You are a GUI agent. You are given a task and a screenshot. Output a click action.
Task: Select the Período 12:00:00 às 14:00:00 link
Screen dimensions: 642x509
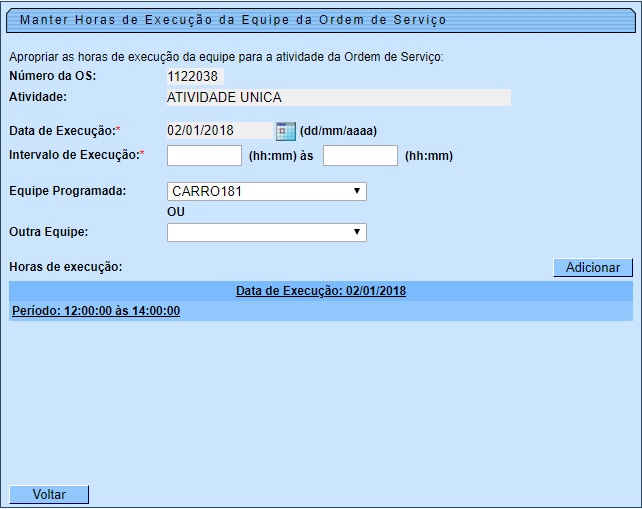95,311
